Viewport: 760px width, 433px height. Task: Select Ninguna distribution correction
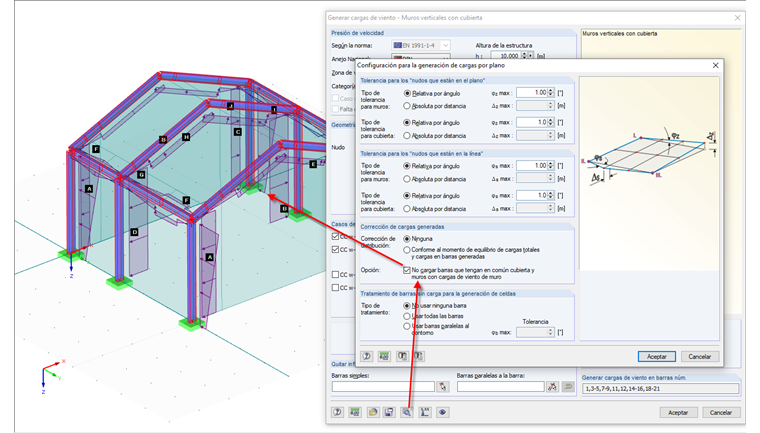pos(407,239)
